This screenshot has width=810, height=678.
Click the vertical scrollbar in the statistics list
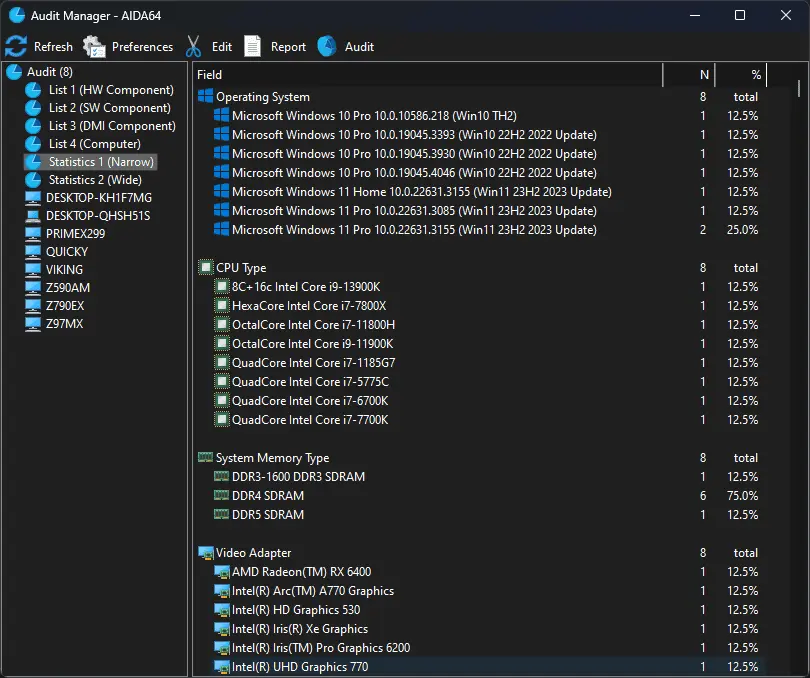[x=799, y=88]
